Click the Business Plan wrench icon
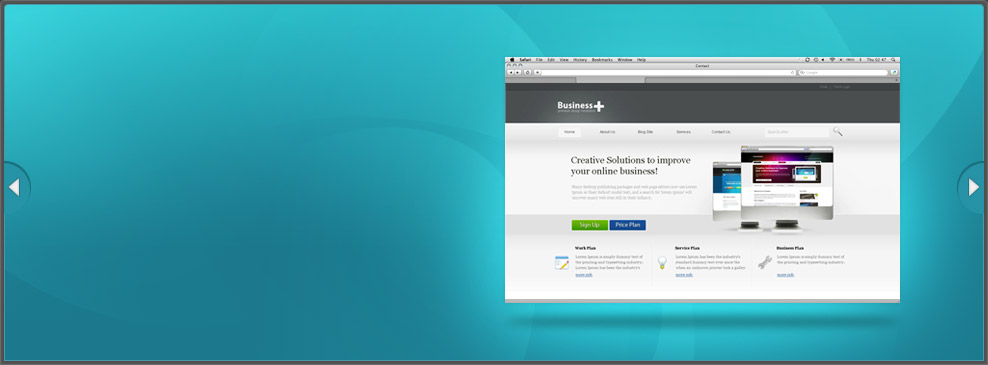 (x=764, y=262)
